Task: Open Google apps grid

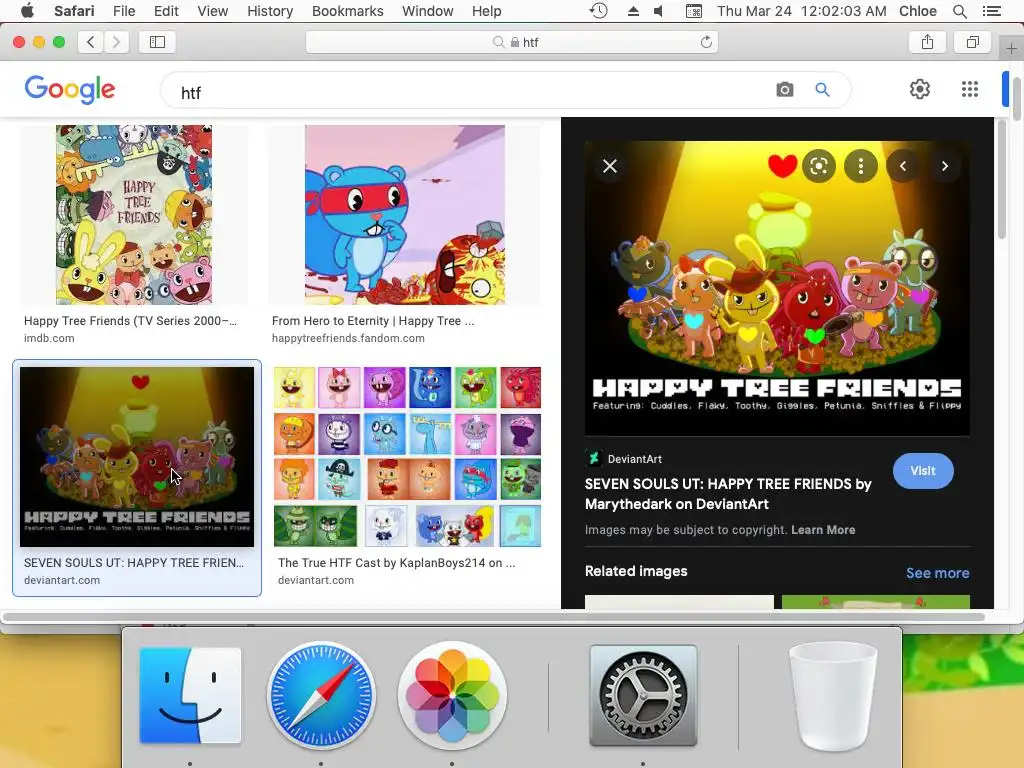Action: click(x=970, y=89)
